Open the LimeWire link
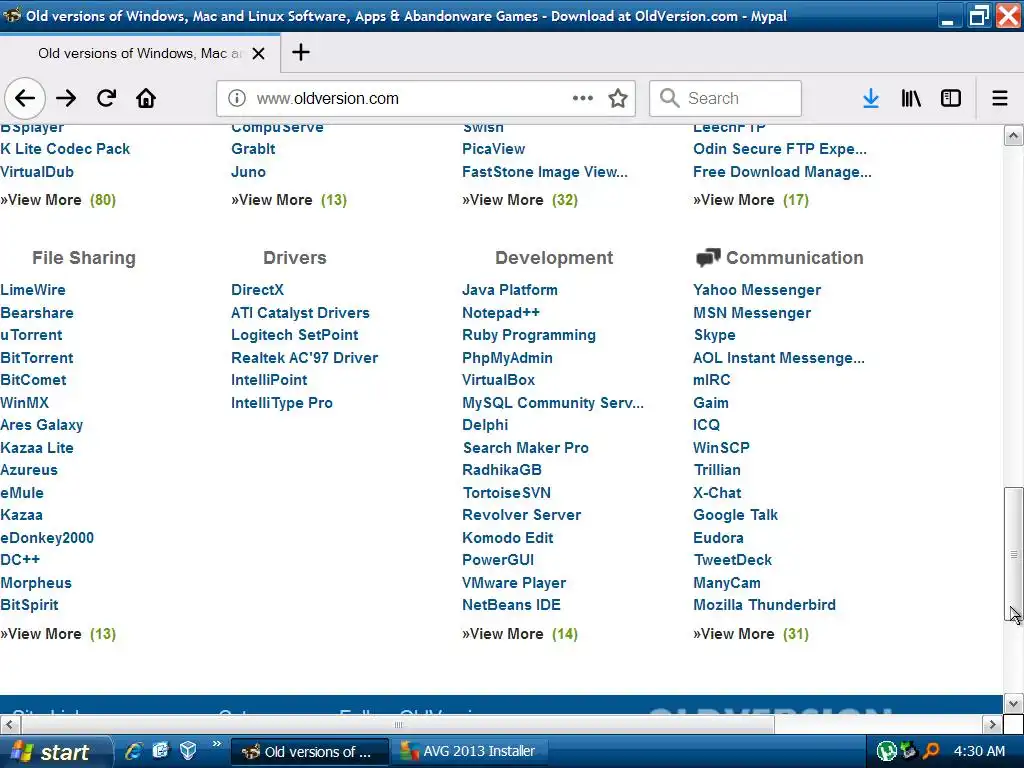The image size is (1024, 768). click(x=33, y=290)
